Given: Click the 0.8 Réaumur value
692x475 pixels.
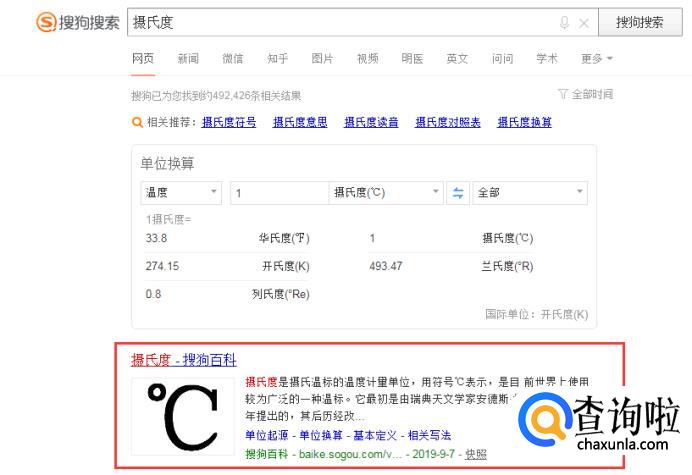Looking at the screenshot, I should (153, 294).
